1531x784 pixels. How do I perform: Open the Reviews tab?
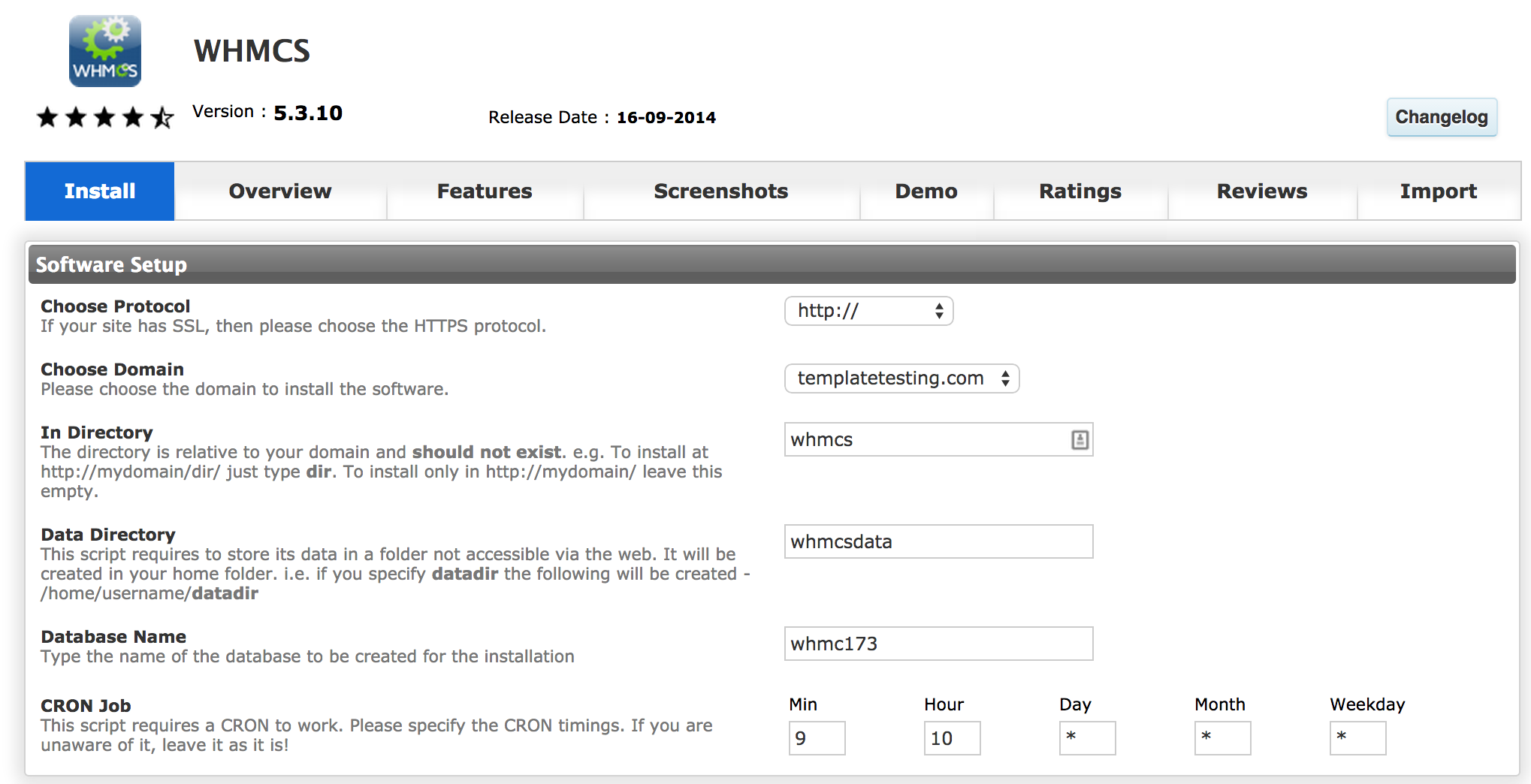1262,191
